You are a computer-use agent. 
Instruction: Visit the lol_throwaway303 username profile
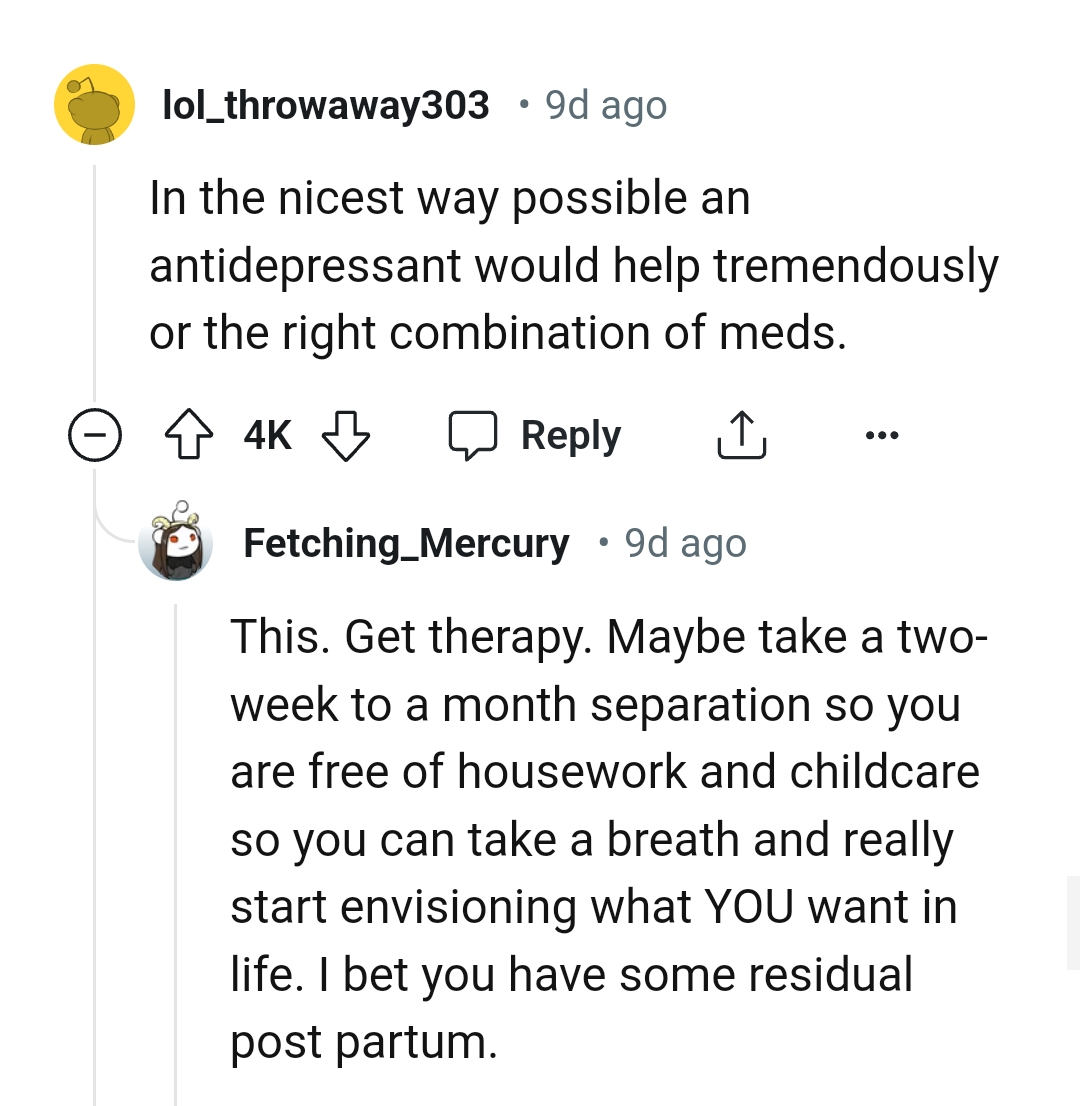(x=326, y=105)
